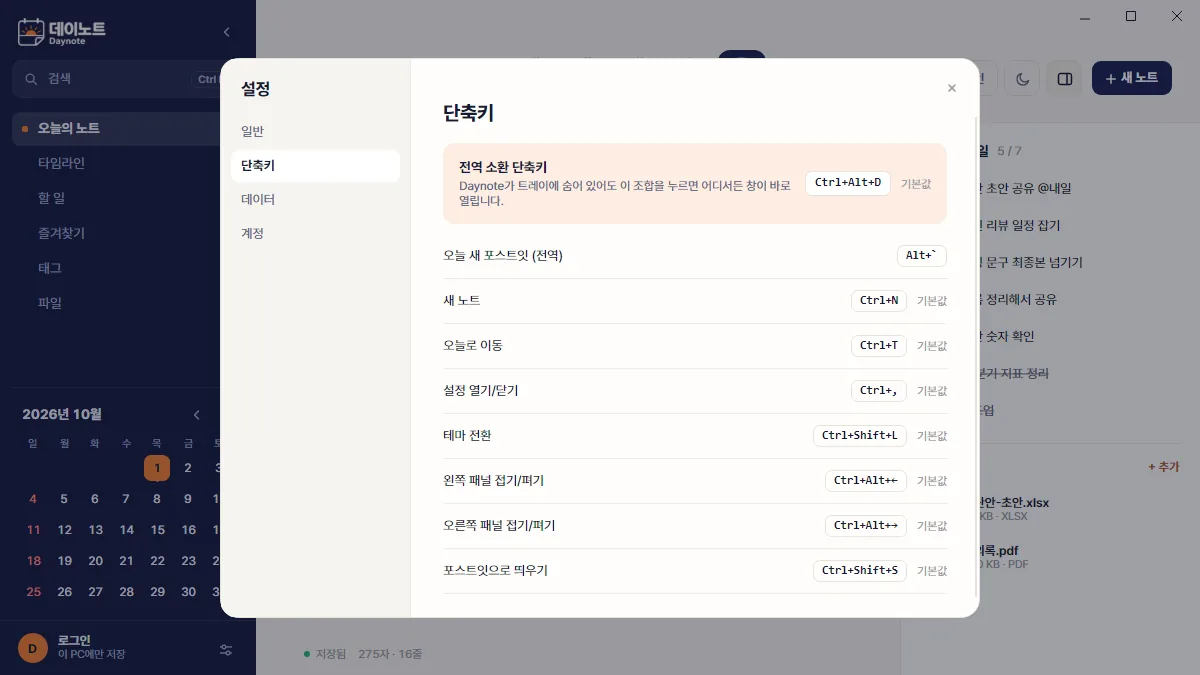Reset 테마 전환 shortcut to 기본값
This screenshot has width=1200, height=675.
point(932,436)
